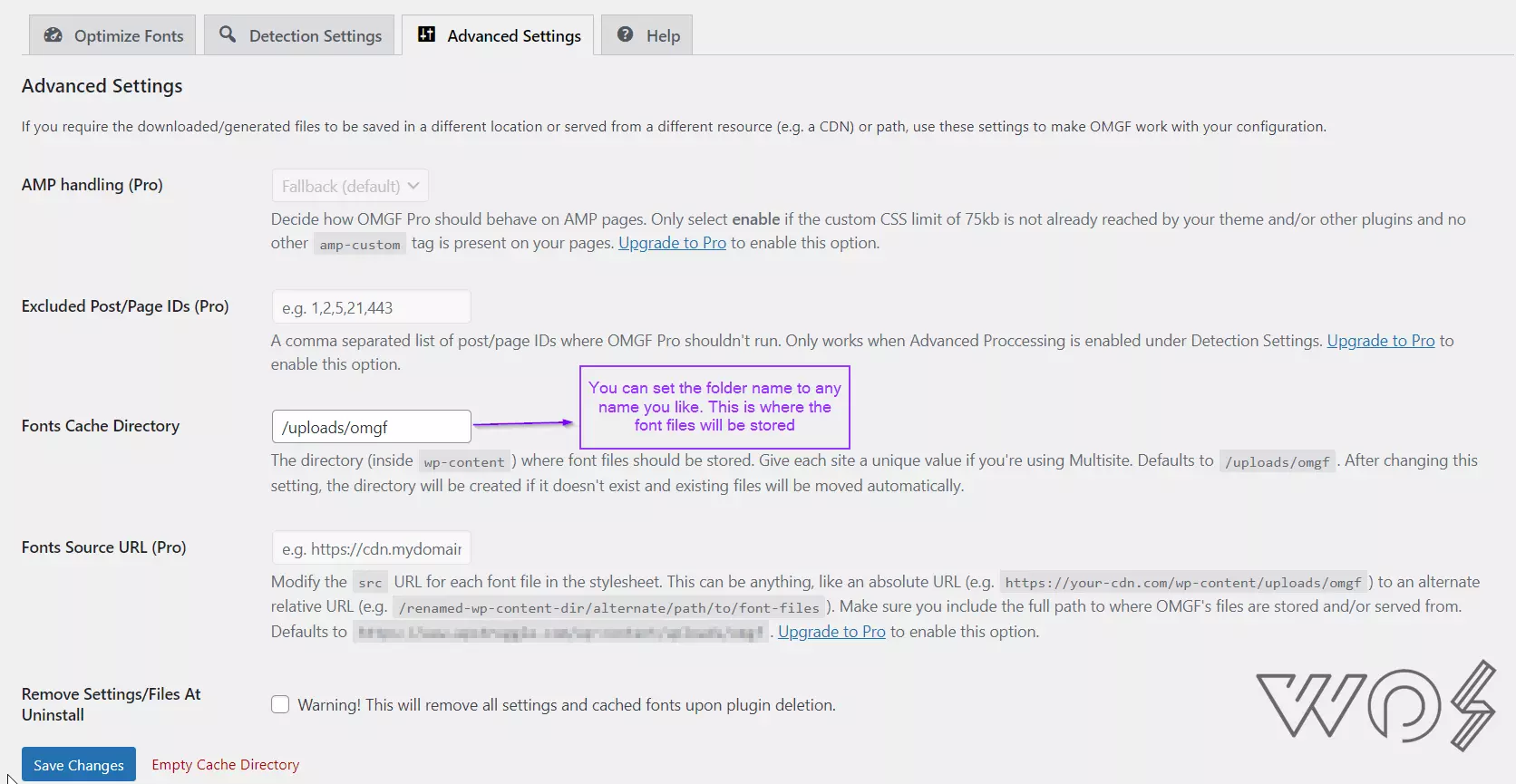Viewport: 1516px width, 784px height.
Task: Click the dashboard gauge icon on Optimize Fonts
Action: tap(53, 35)
